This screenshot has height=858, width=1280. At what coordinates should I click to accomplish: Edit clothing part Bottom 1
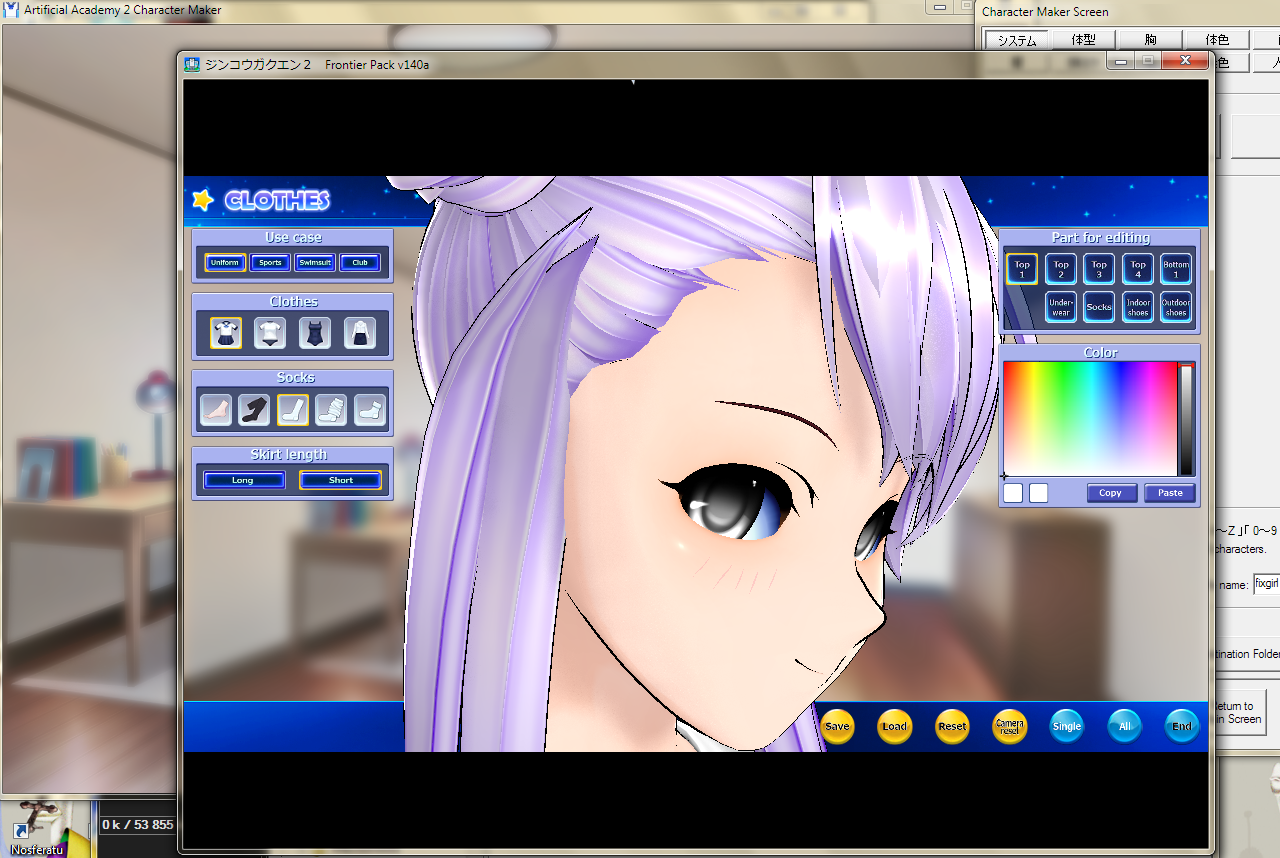click(x=1176, y=269)
